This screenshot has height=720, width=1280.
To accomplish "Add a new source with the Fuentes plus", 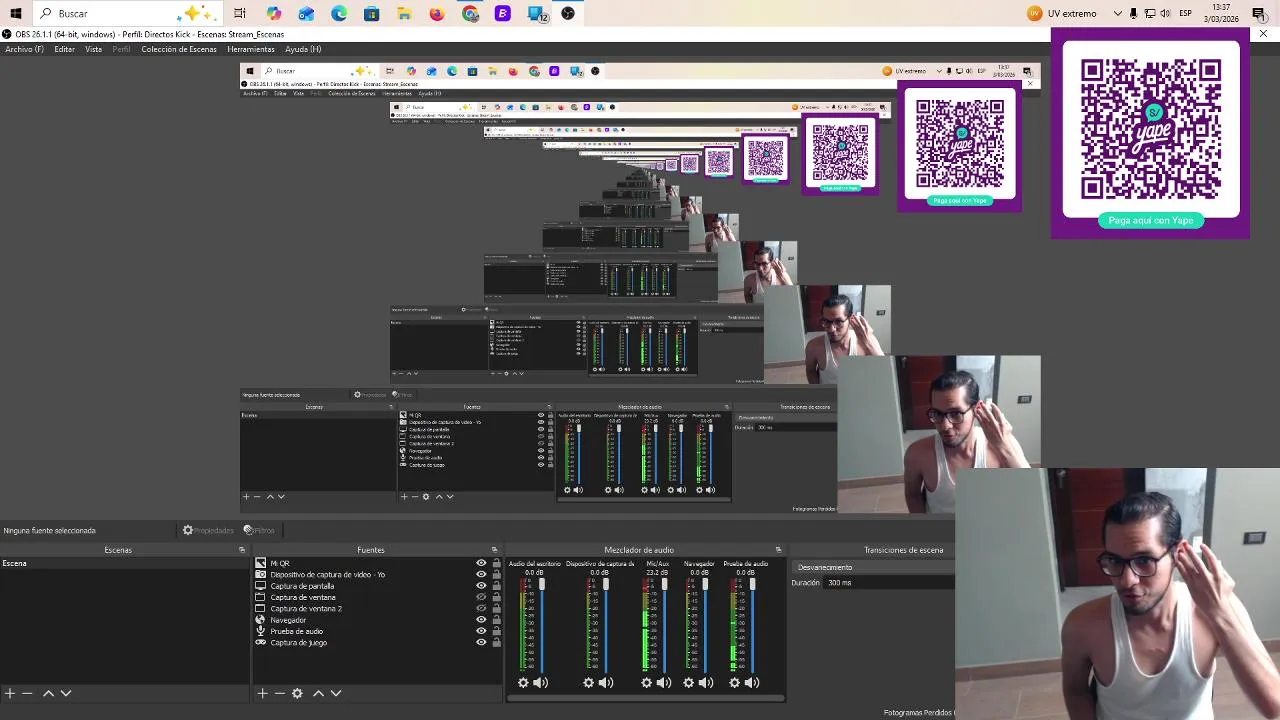I will pyautogui.click(x=262, y=693).
